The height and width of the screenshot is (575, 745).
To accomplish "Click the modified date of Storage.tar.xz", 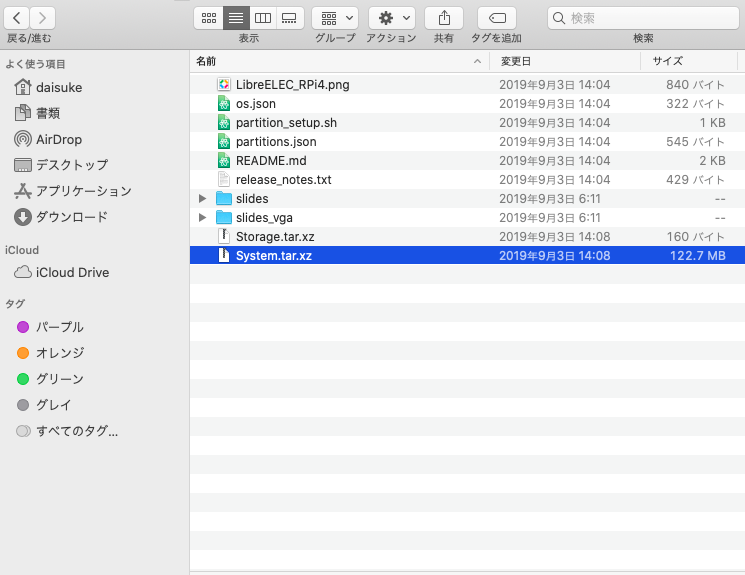I will (x=554, y=237).
